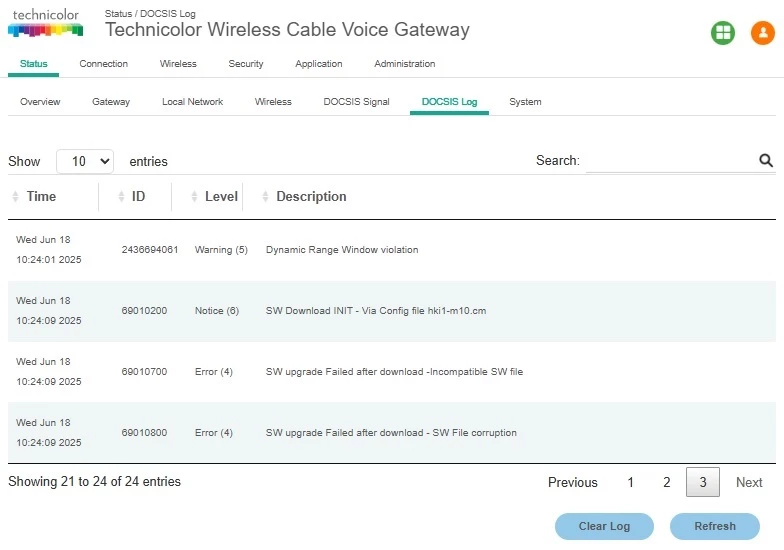Open the Administration menu
This screenshot has width=784, height=550.
coord(404,64)
